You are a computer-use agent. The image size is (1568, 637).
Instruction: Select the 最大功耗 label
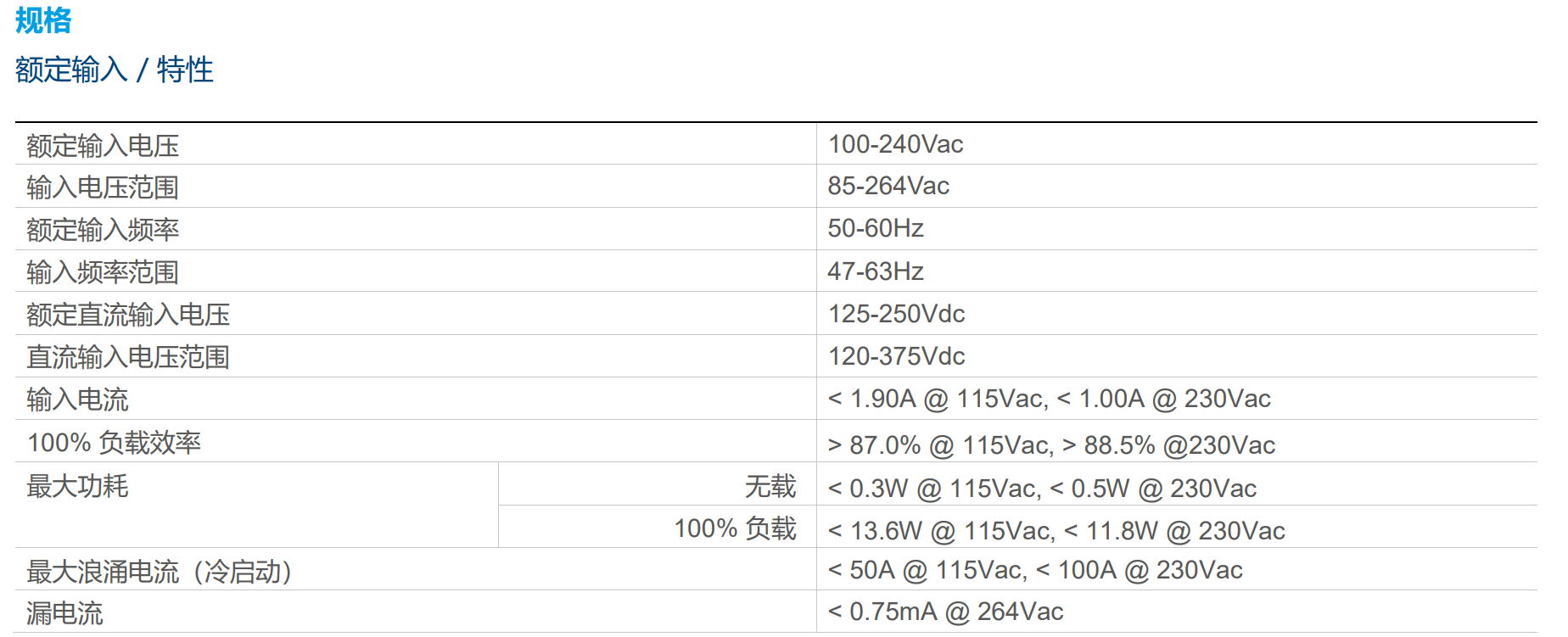click(77, 486)
